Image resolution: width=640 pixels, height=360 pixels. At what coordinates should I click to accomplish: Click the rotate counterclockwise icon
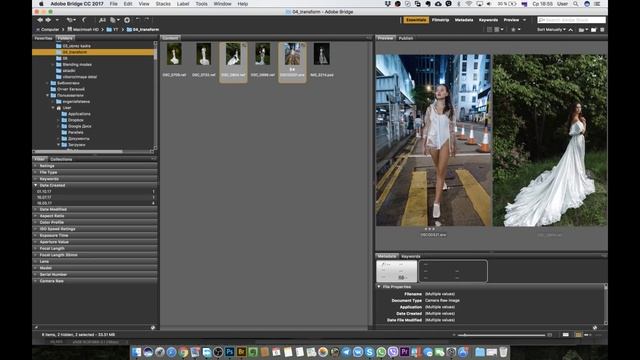pyautogui.click(x=138, y=20)
